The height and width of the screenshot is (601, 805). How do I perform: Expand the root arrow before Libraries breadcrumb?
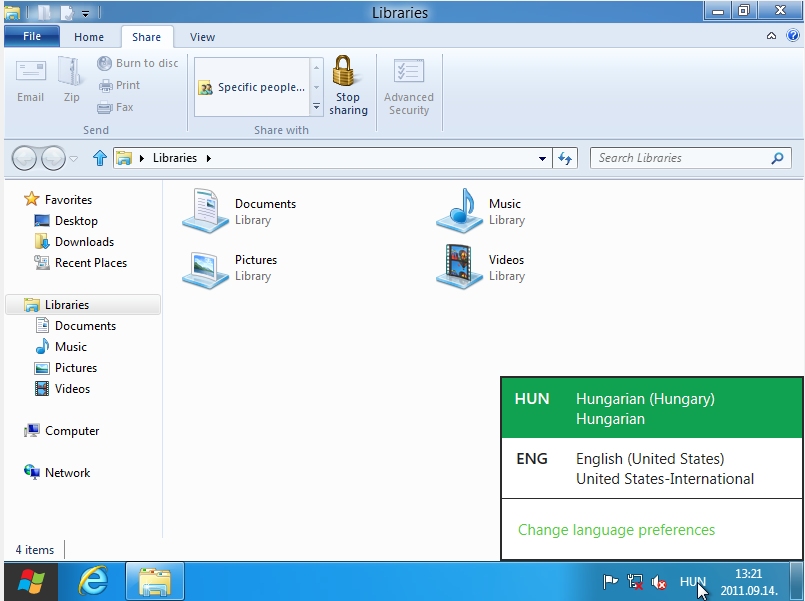(x=142, y=158)
